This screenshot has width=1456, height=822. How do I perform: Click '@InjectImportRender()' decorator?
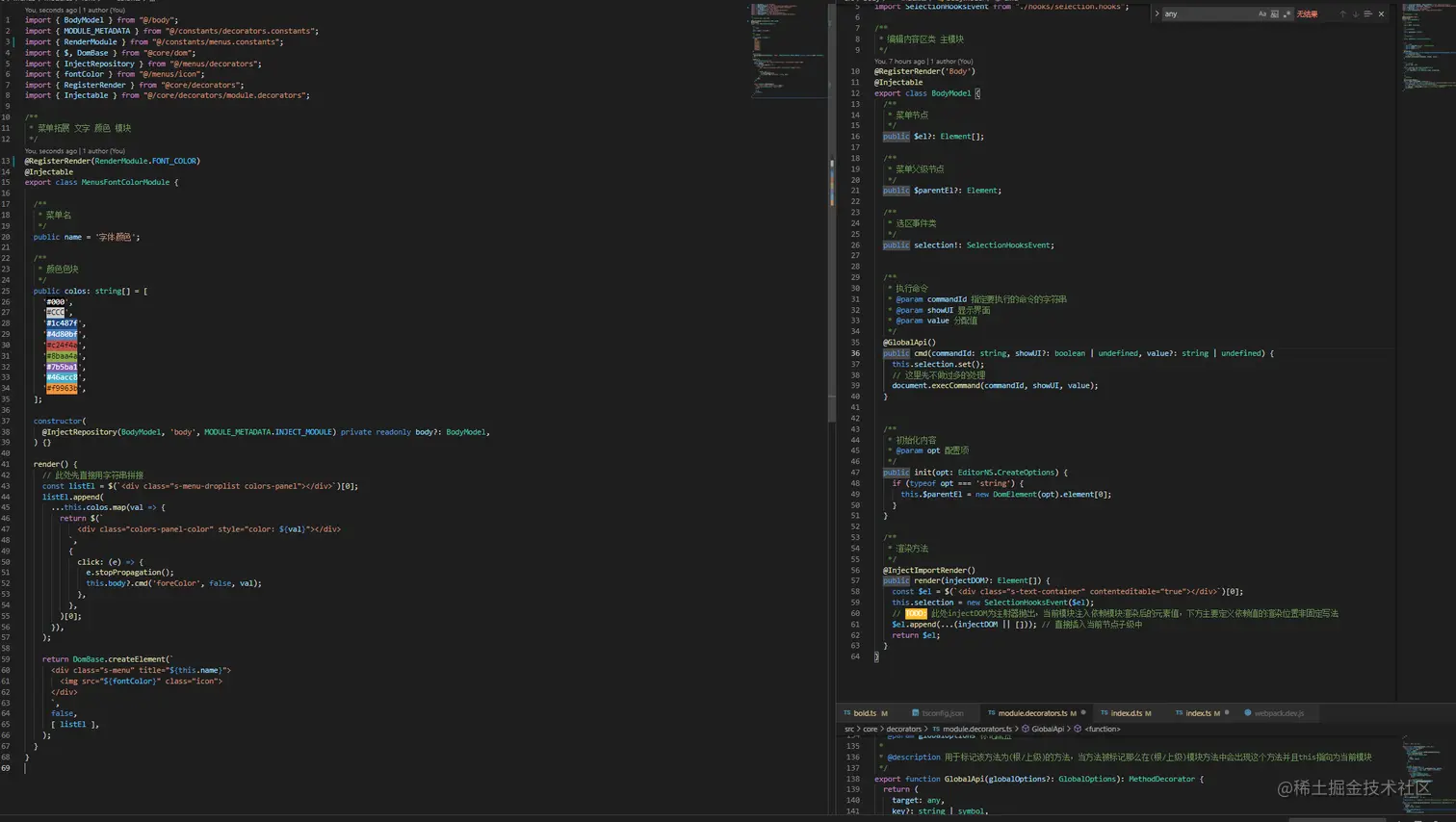pyautogui.click(x=929, y=570)
